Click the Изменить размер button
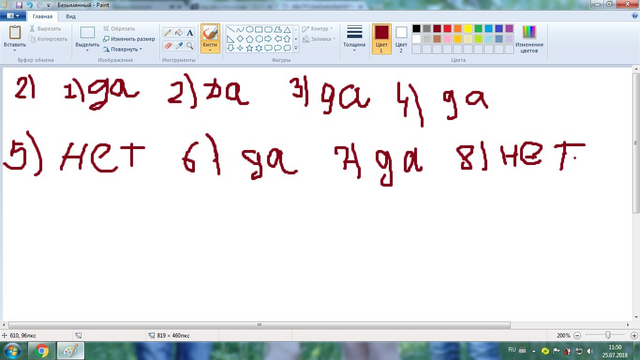This screenshot has width=640, height=360. click(129, 39)
